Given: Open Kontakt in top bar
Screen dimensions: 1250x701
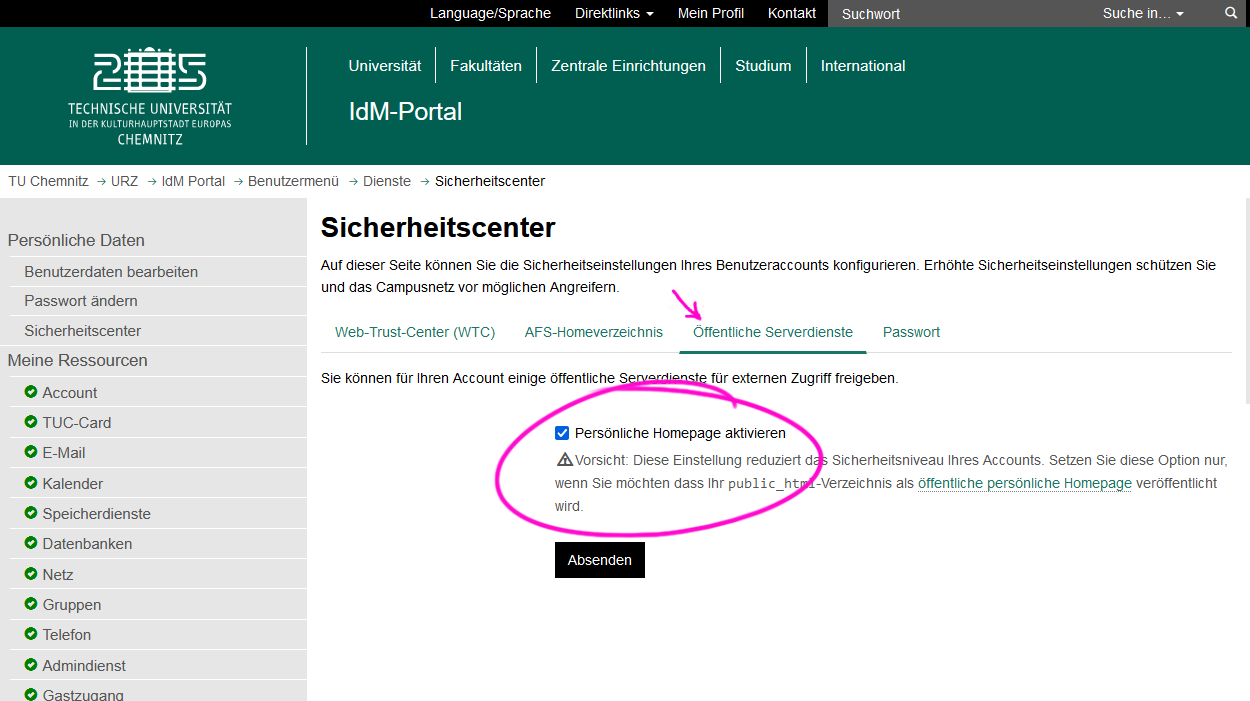Looking at the screenshot, I should tap(792, 13).
